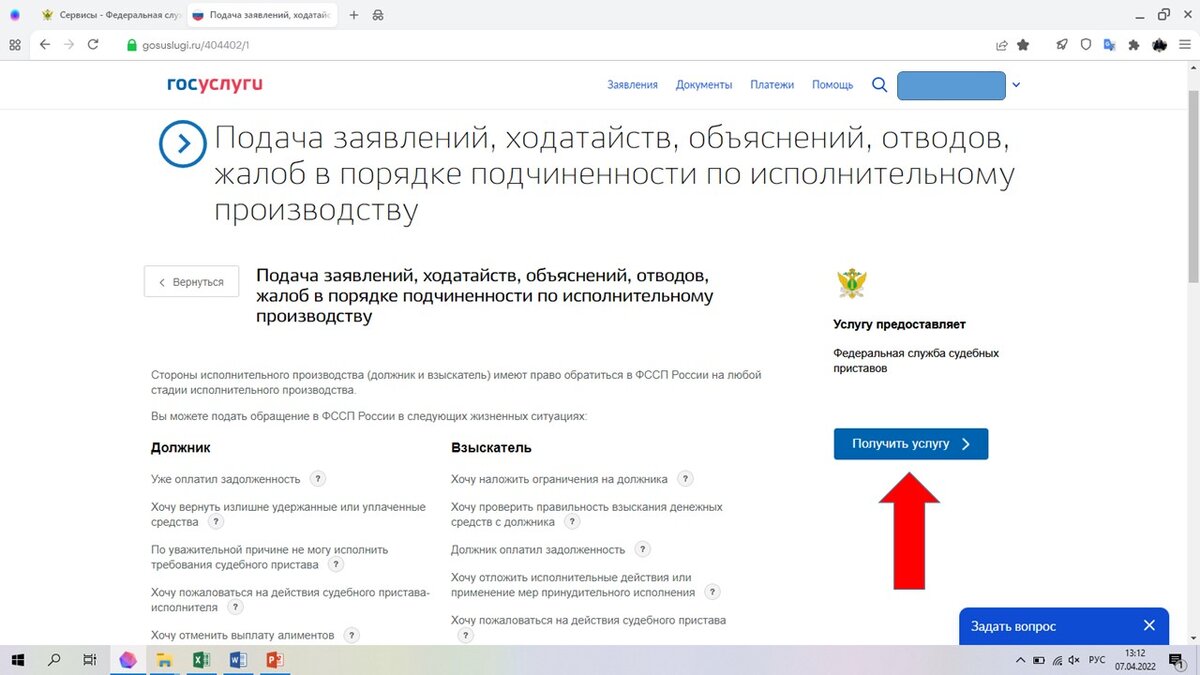The image size is (1200, 675).
Task: Reload the page with refresh icon
Action: [x=93, y=45]
